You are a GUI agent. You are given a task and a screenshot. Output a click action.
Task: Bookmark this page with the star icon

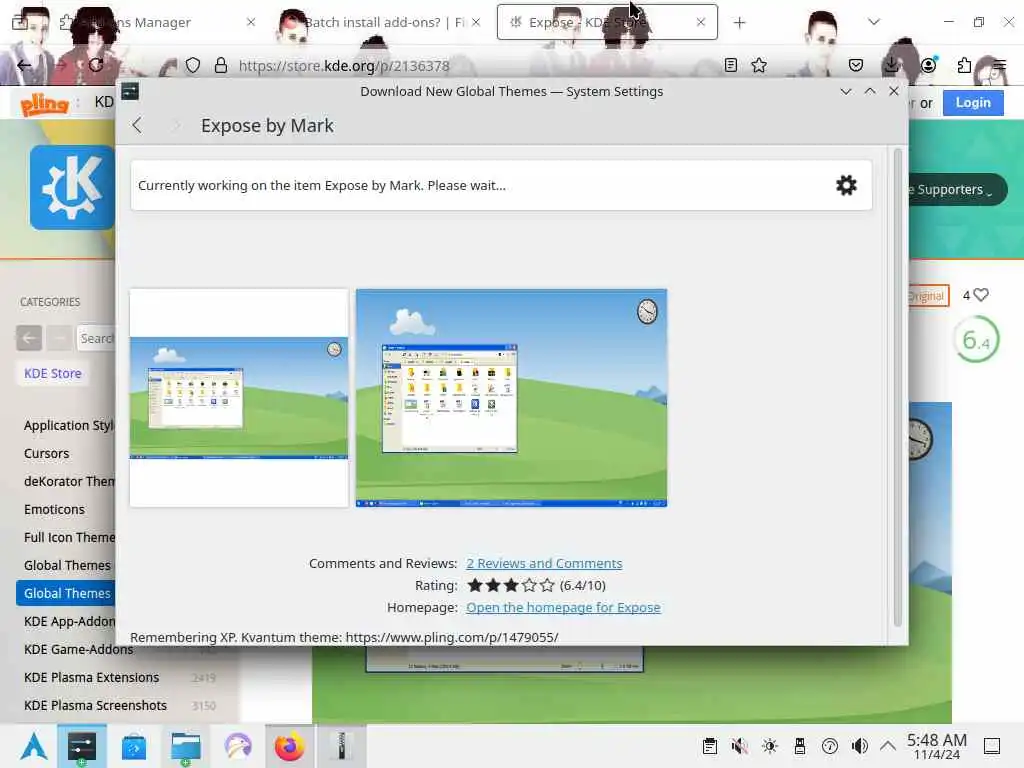tap(759, 65)
